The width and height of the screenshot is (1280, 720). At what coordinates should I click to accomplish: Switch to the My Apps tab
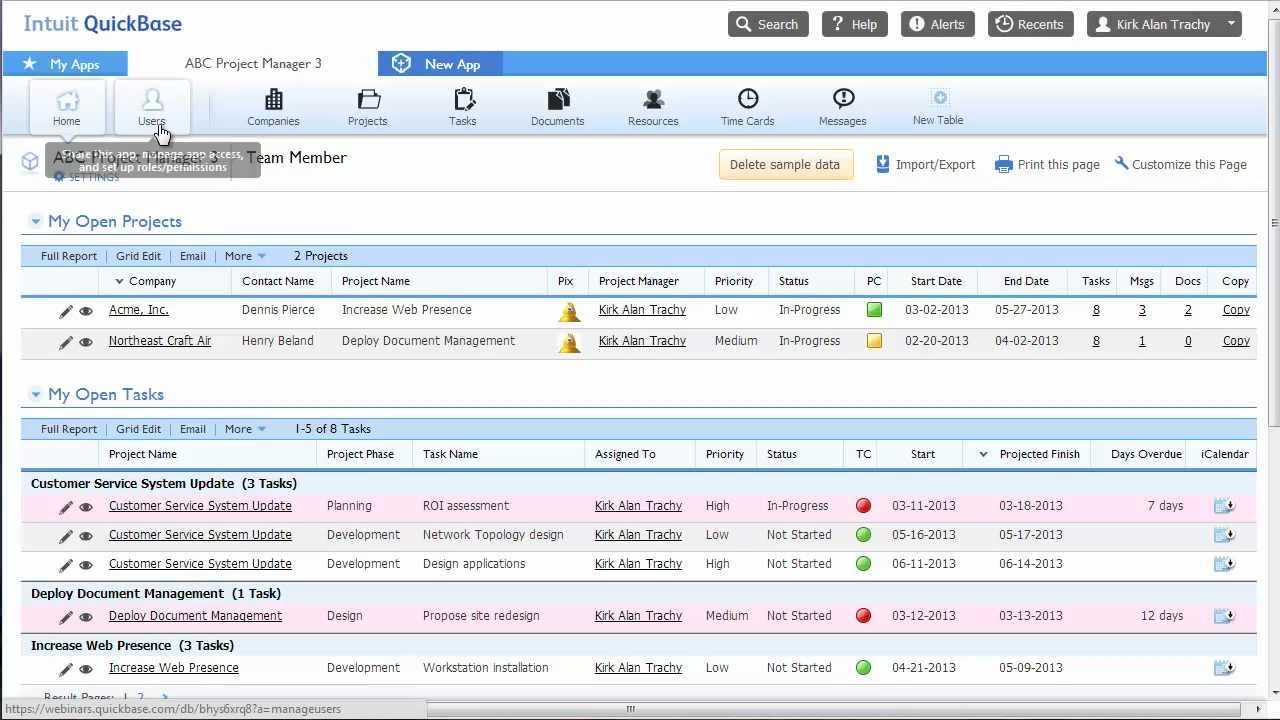[x=65, y=64]
